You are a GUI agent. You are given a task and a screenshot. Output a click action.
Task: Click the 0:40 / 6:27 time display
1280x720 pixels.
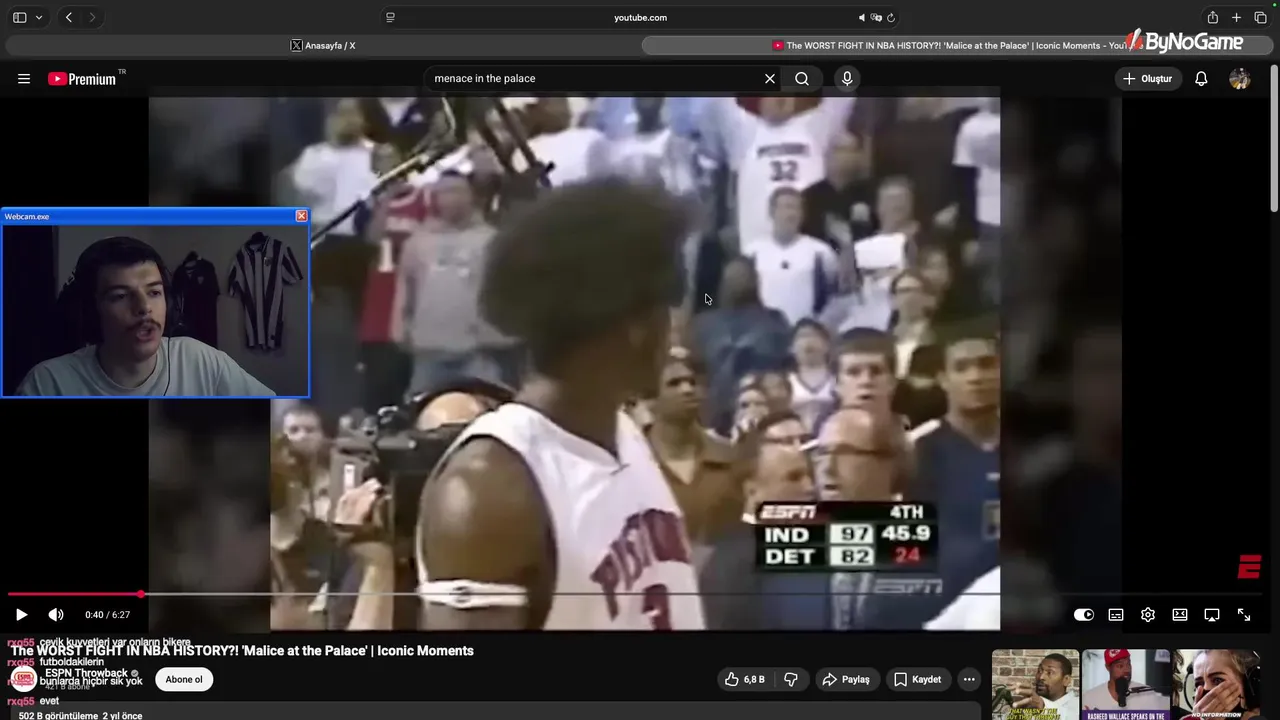(x=107, y=615)
